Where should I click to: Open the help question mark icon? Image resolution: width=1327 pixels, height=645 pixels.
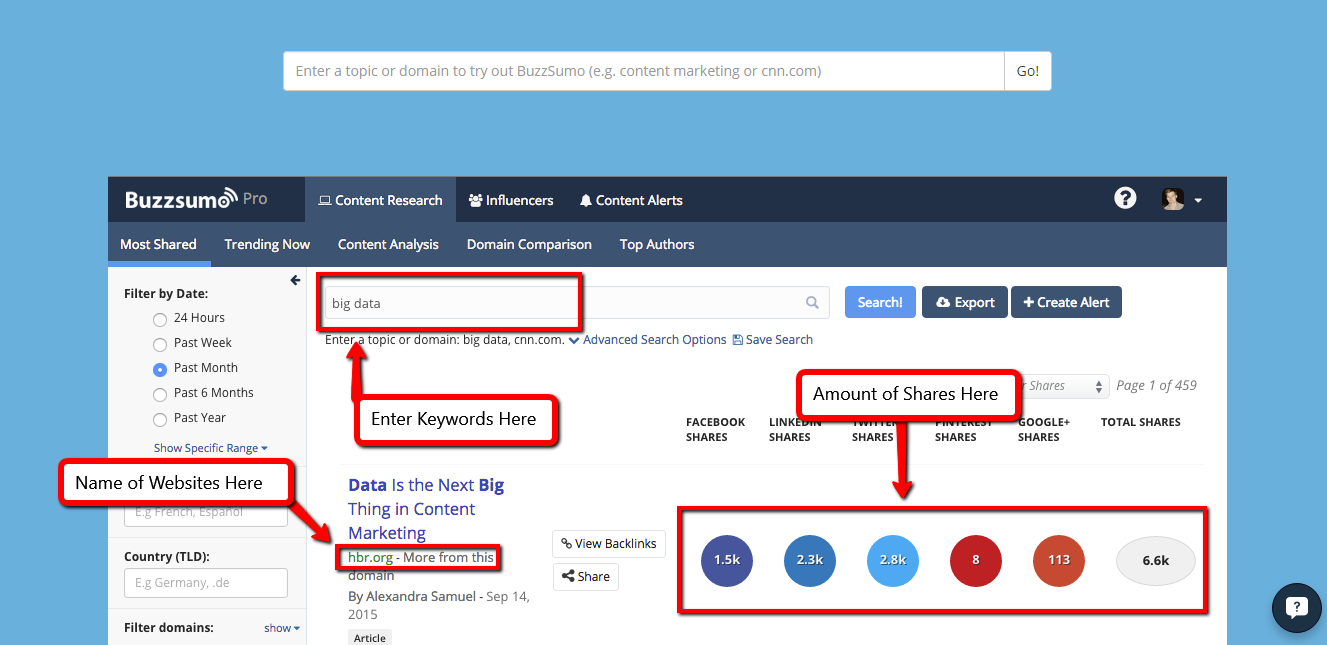pos(1125,198)
